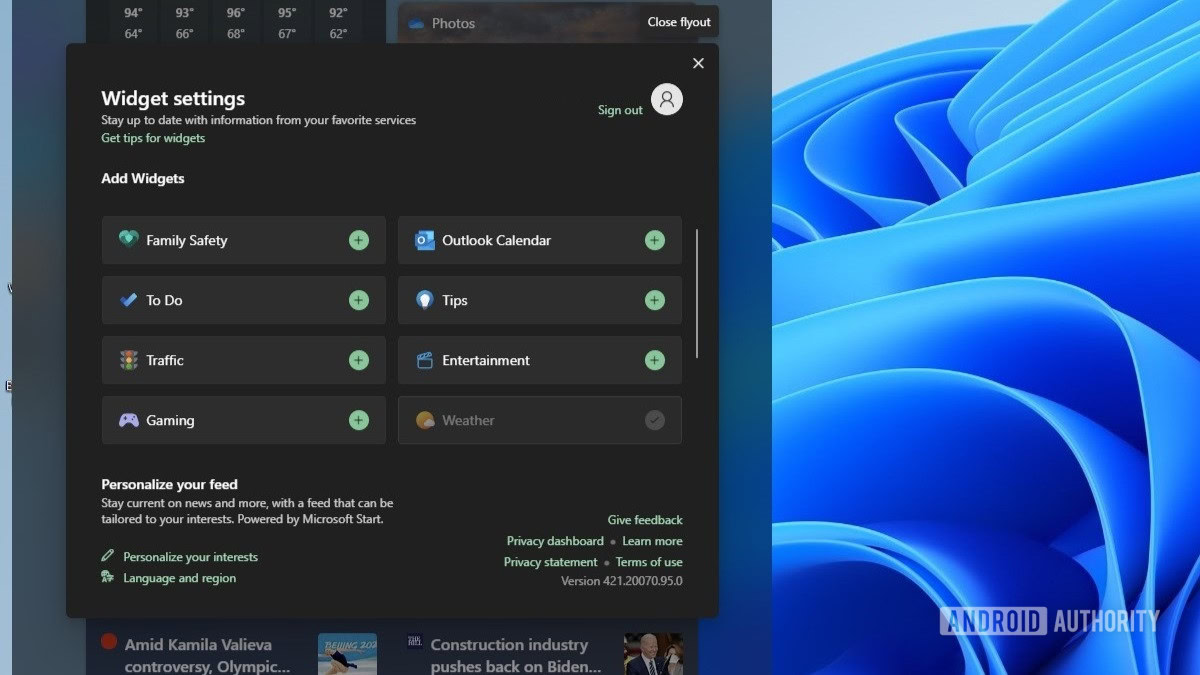
Task: Open the Privacy statement link
Action: pyautogui.click(x=550, y=562)
